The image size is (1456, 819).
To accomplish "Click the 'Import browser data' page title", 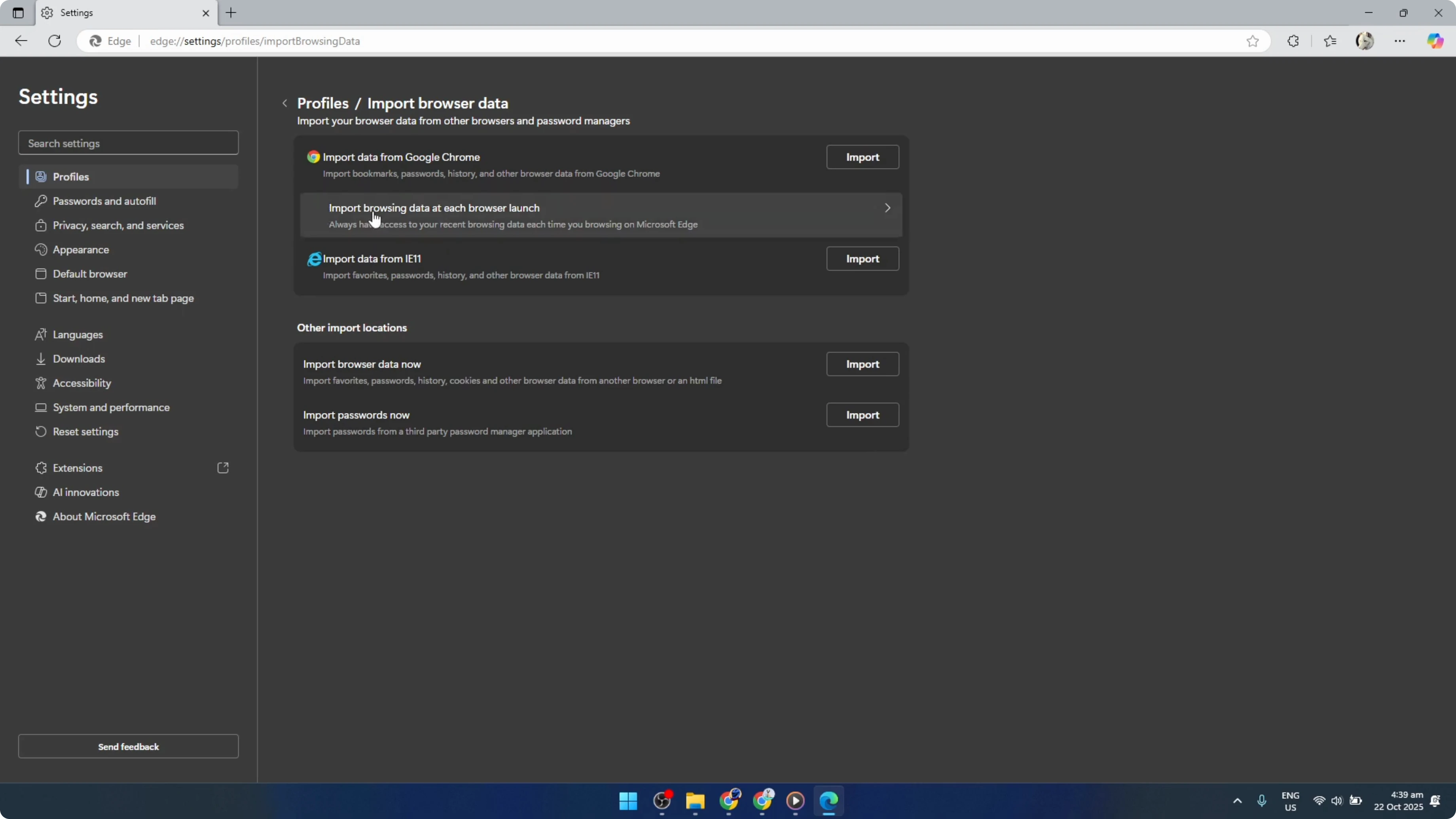I will 438,103.
